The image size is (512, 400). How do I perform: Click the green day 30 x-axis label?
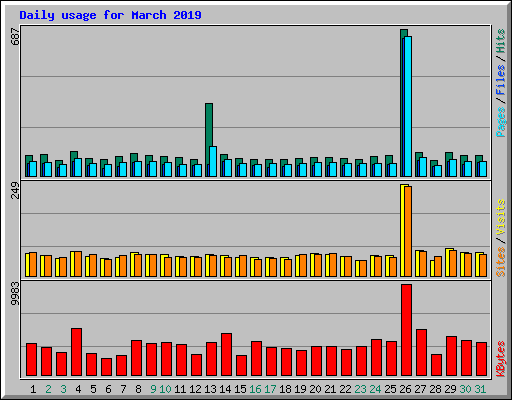point(465,389)
